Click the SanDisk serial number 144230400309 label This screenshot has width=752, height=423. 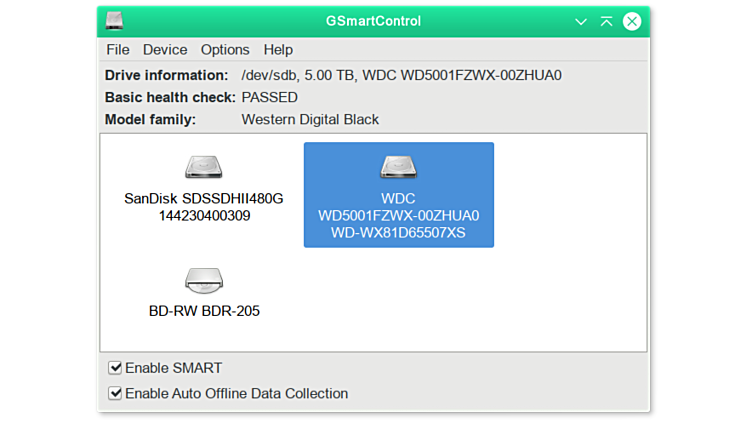pos(204,215)
